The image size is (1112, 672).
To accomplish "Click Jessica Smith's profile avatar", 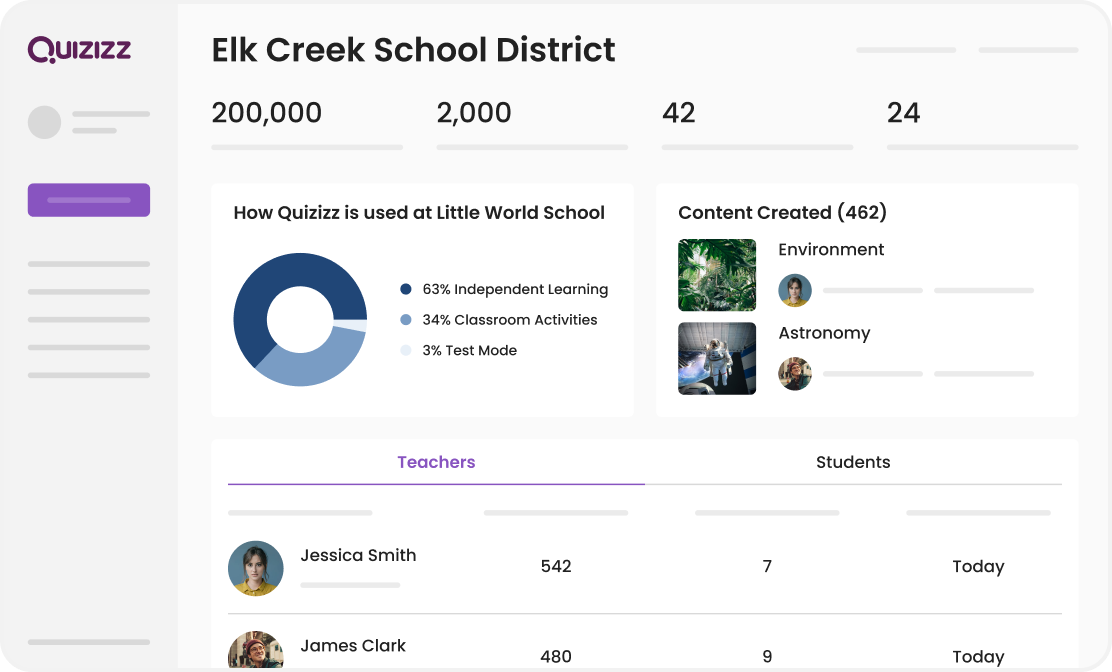I will [256, 568].
